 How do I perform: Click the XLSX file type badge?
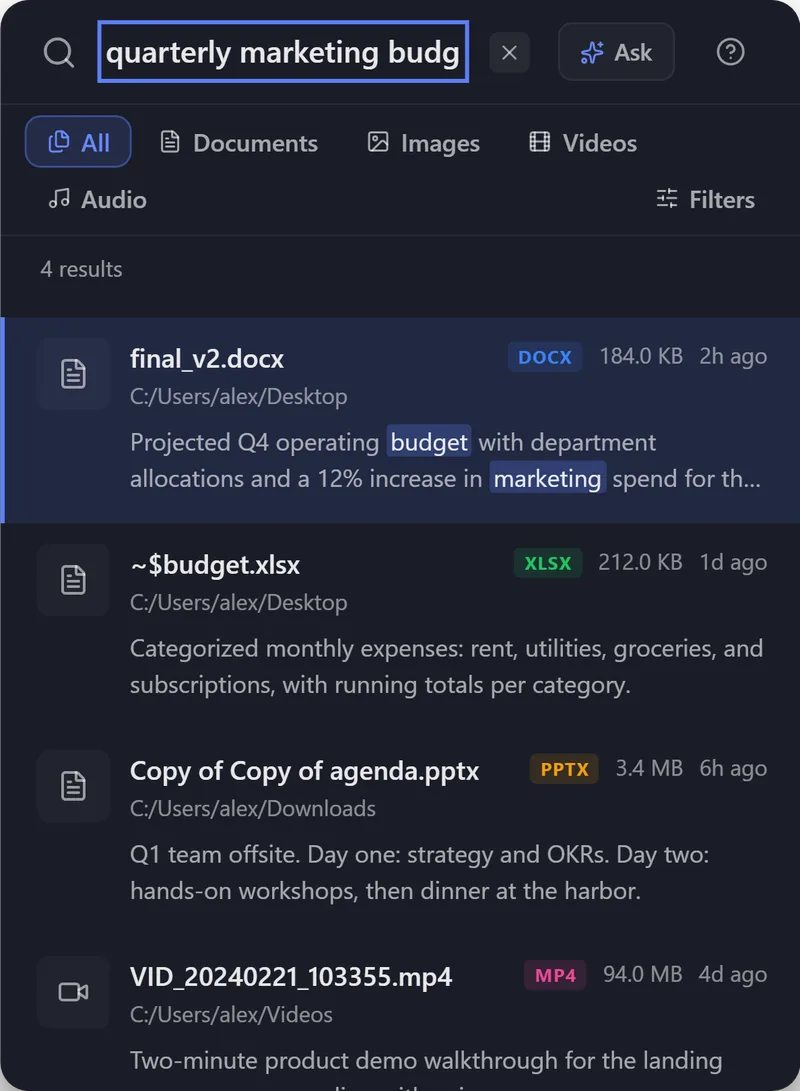coord(547,563)
